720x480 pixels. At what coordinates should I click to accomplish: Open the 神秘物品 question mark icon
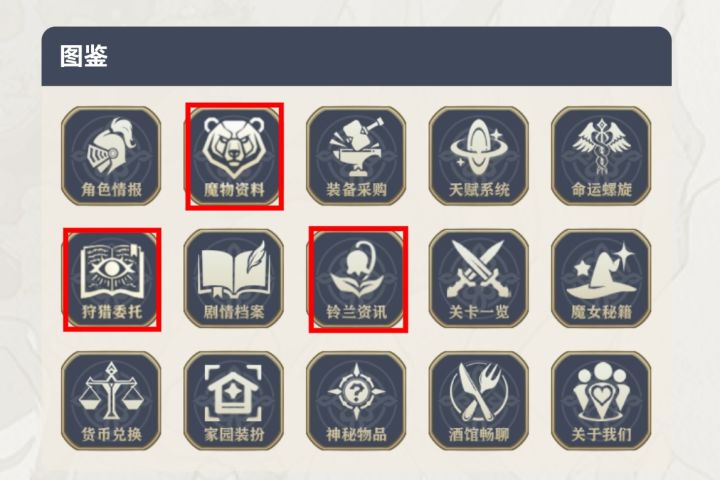[356, 401]
